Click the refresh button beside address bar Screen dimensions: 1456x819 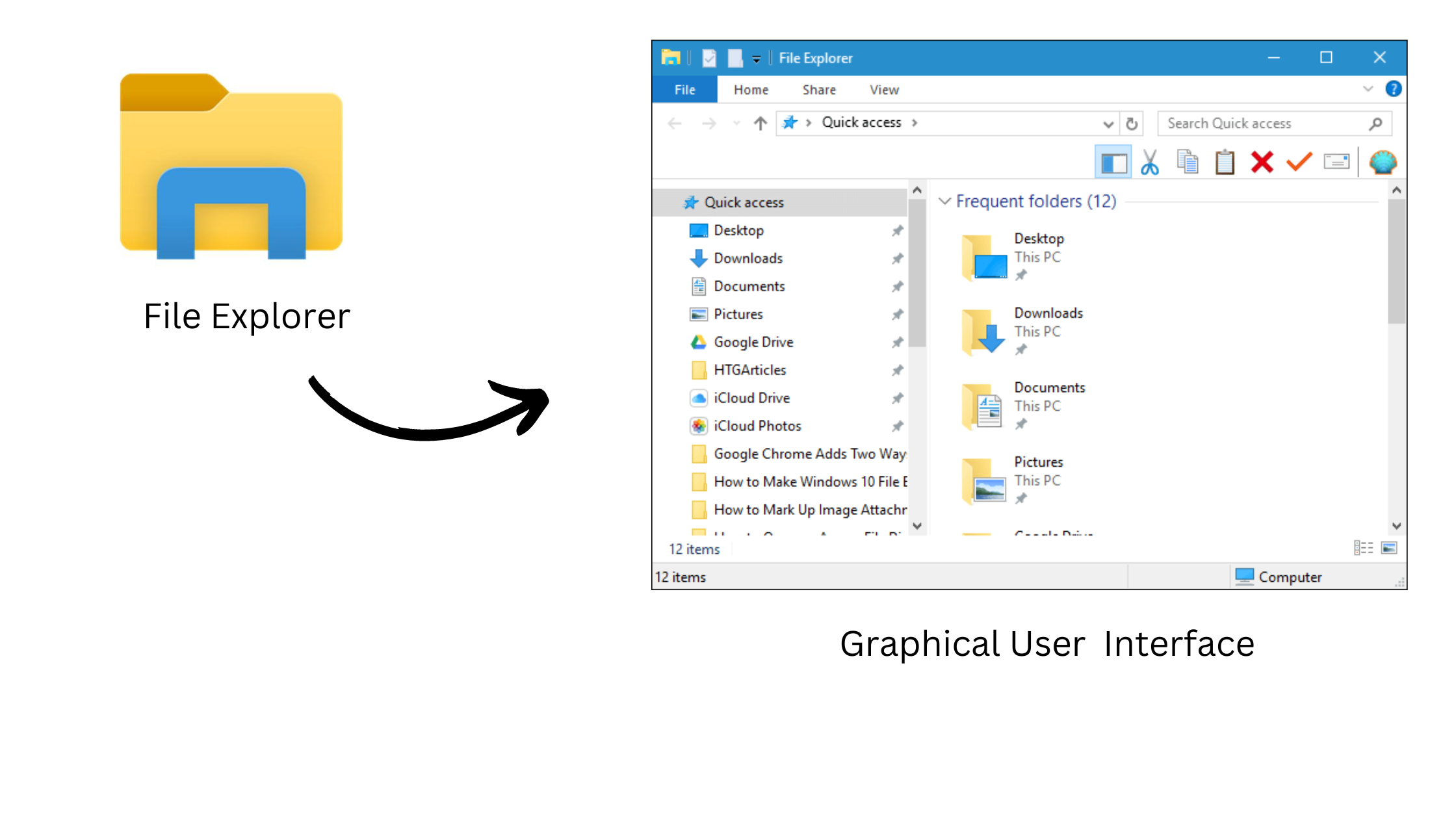(x=1132, y=123)
